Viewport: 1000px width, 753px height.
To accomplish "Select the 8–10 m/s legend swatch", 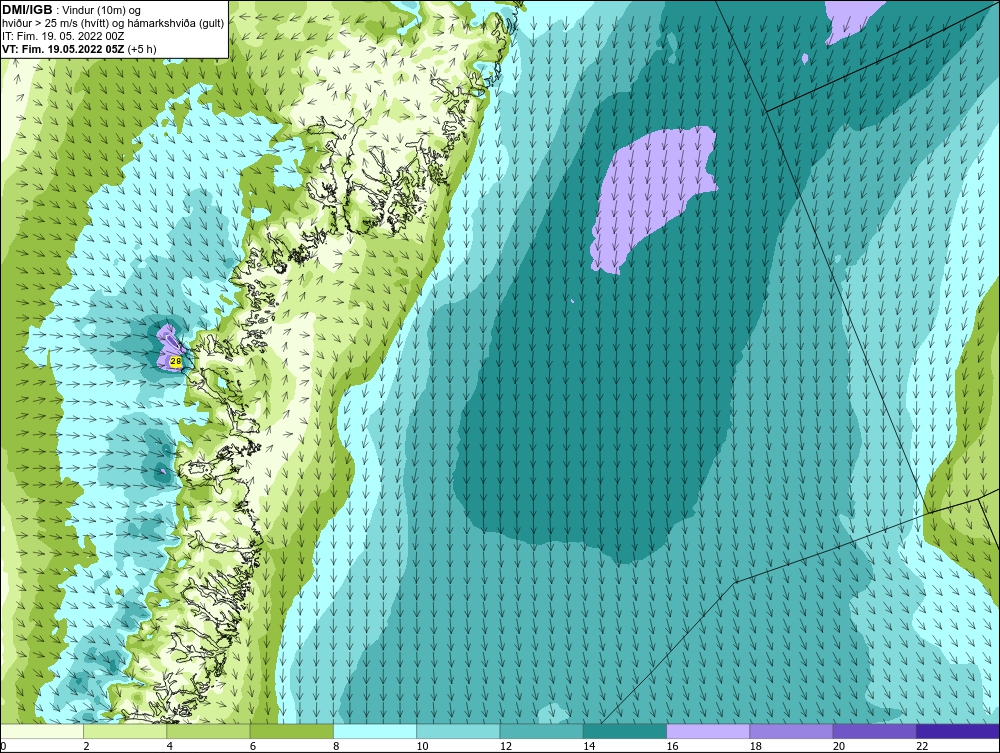I will pyautogui.click(x=375, y=731).
